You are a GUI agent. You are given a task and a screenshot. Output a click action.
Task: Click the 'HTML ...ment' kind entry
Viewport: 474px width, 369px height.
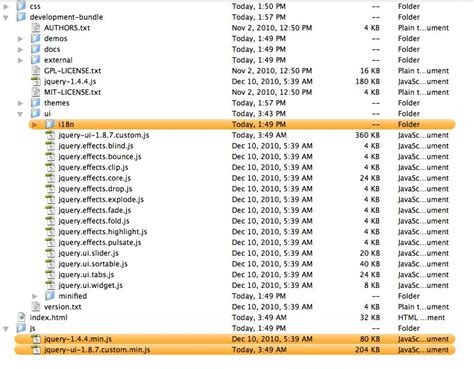[421, 317]
